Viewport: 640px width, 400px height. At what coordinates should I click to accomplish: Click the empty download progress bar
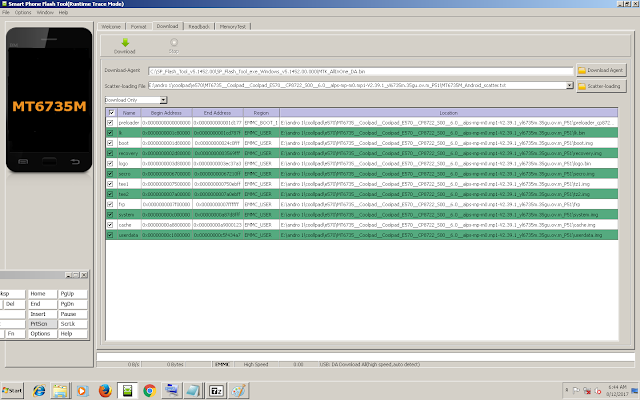point(365,357)
